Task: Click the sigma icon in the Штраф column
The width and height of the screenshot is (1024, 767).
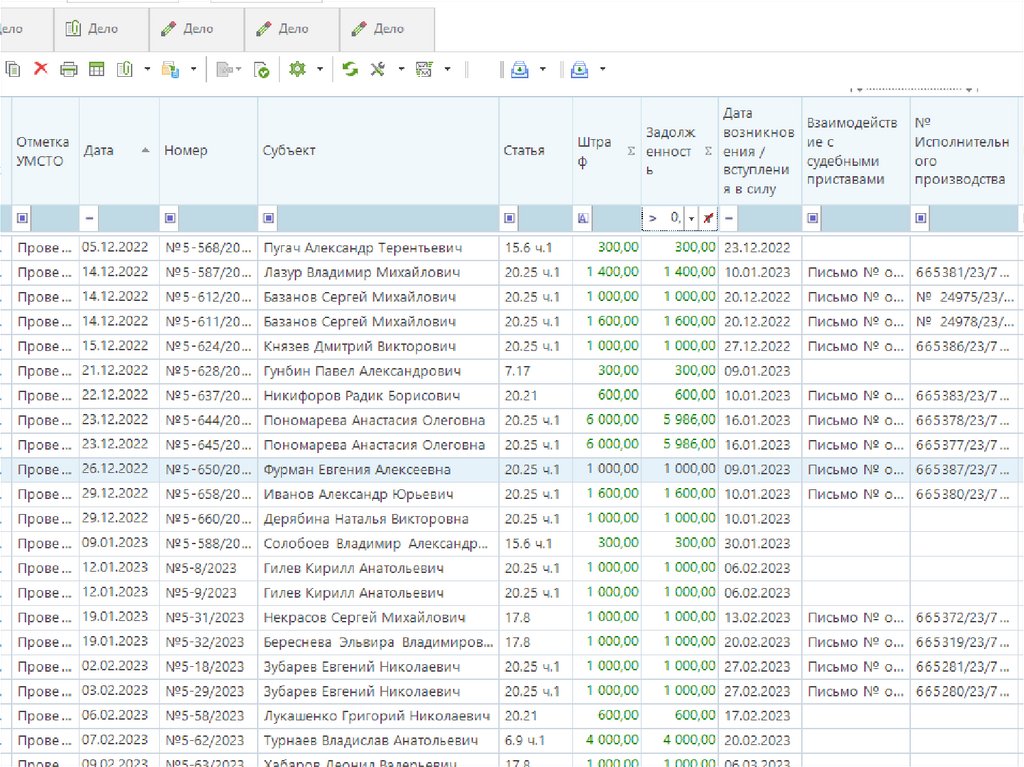Action: [630, 151]
